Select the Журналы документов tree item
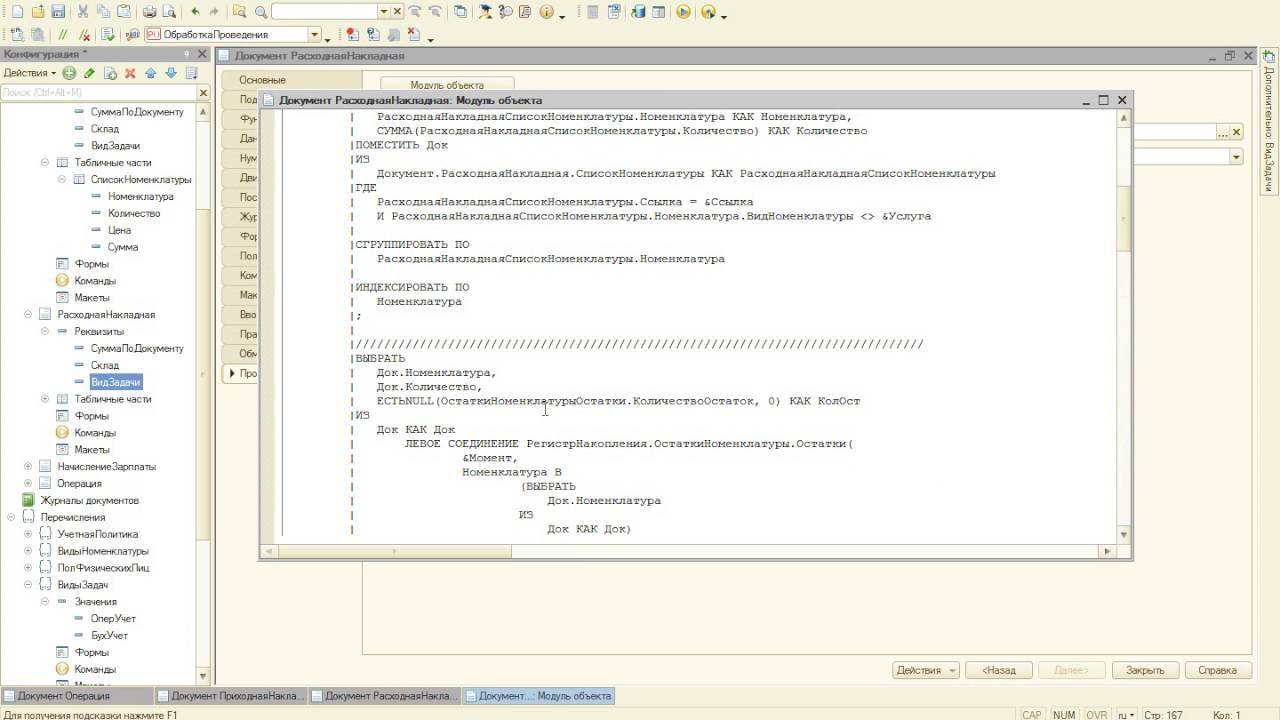 [x=89, y=500]
